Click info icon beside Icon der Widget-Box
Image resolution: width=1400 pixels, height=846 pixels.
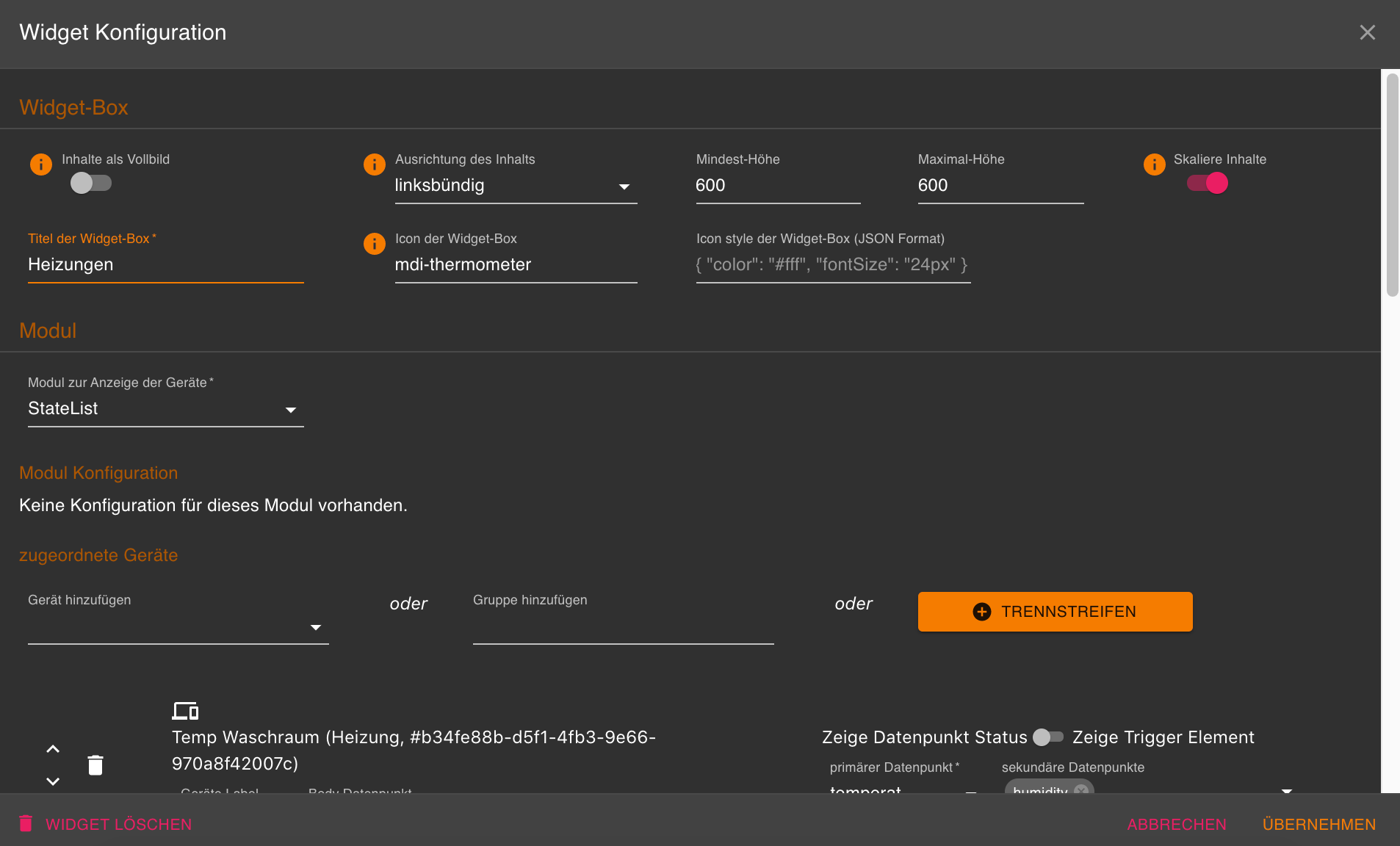(375, 244)
